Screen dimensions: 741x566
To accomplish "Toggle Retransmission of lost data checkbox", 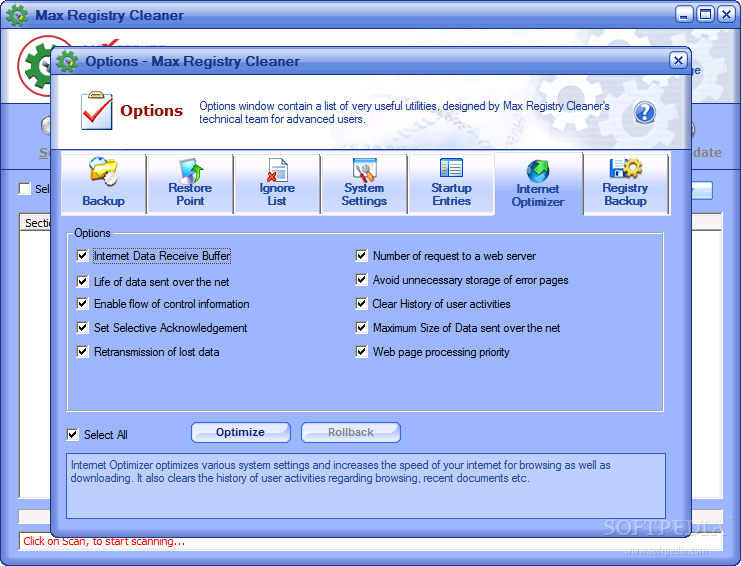I will point(82,352).
